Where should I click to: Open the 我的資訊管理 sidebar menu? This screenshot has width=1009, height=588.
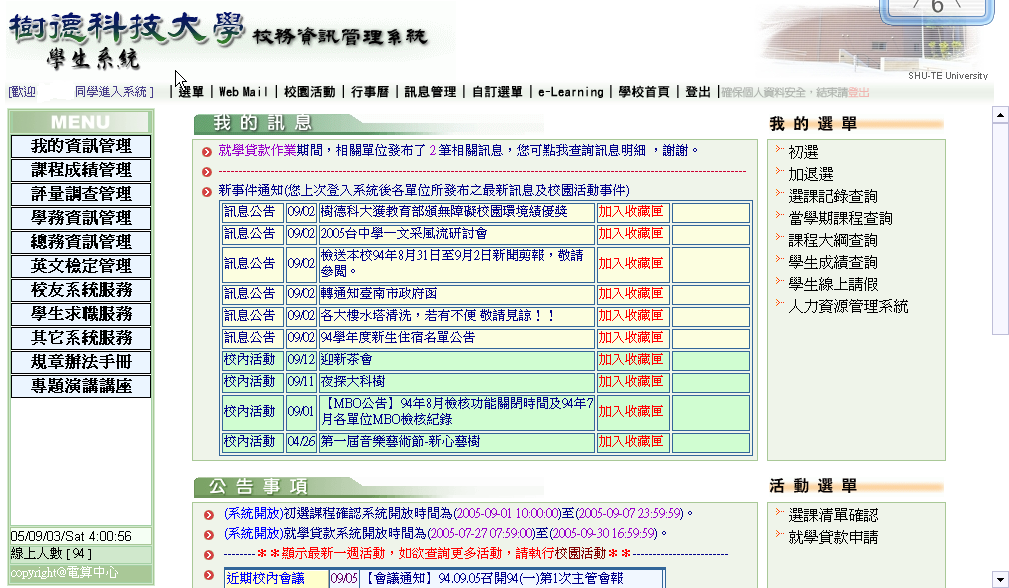click(x=81, y=146)
